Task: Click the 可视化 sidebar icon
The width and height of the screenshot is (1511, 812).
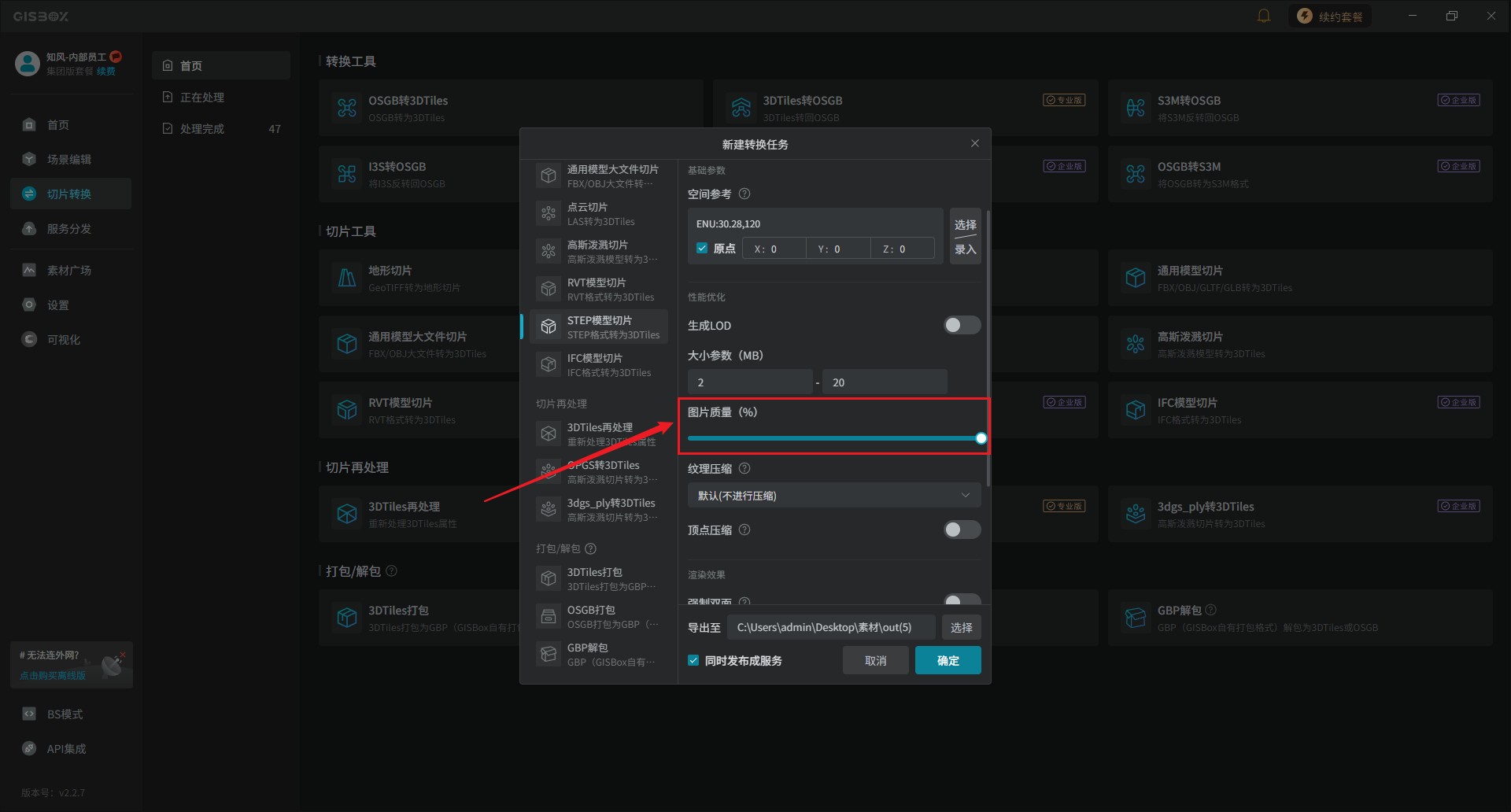Action: pos(29,339)
